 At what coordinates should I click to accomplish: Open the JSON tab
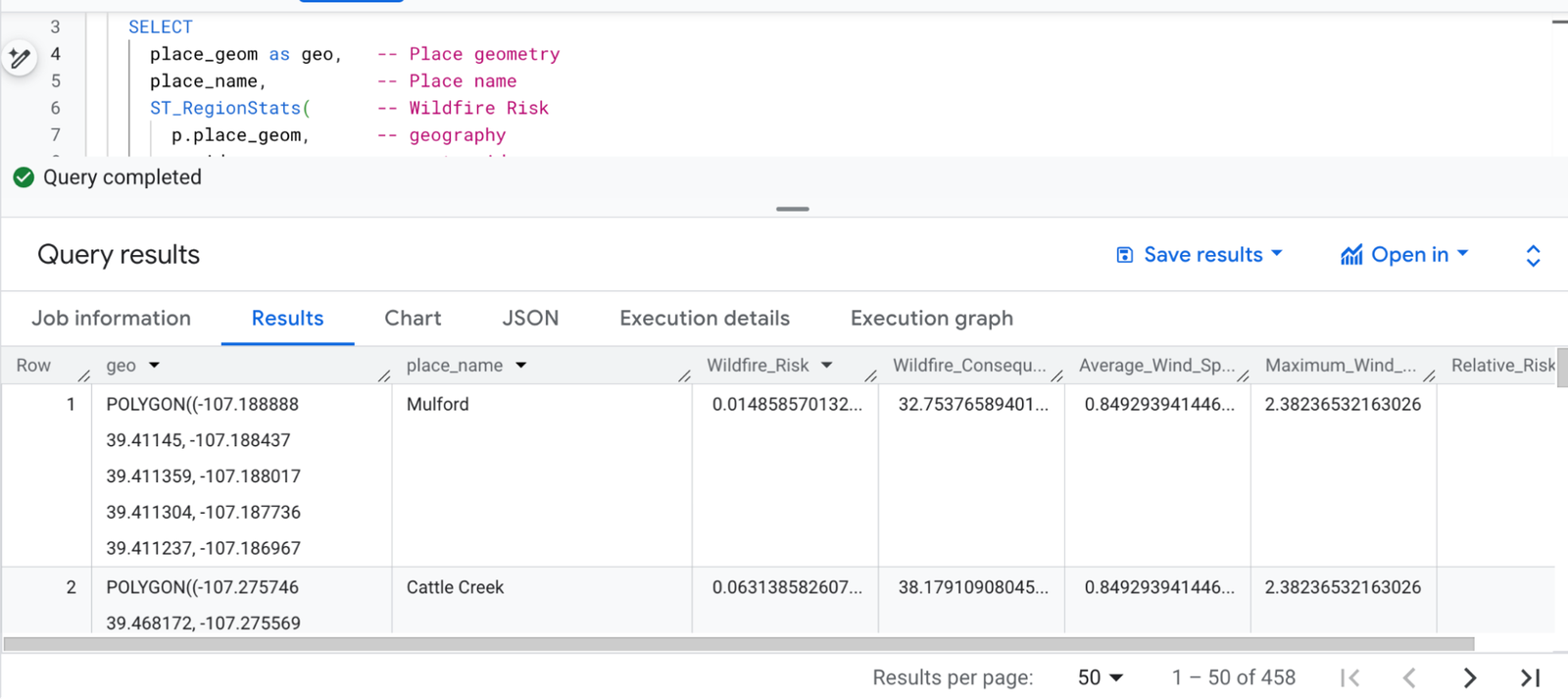pos(530,319)
